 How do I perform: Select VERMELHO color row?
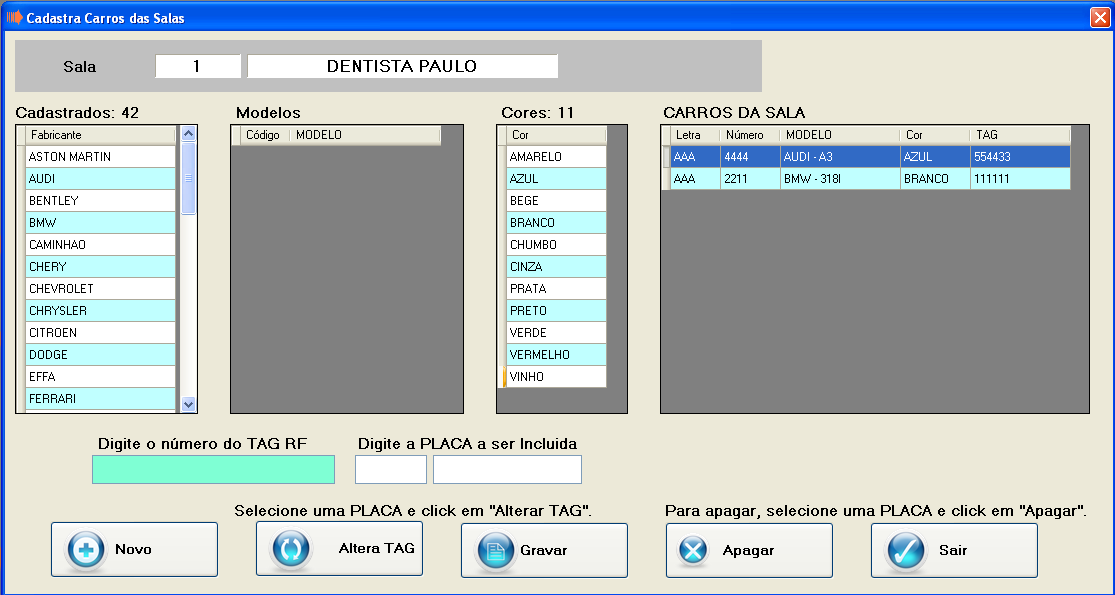click(x=556, y=355)
